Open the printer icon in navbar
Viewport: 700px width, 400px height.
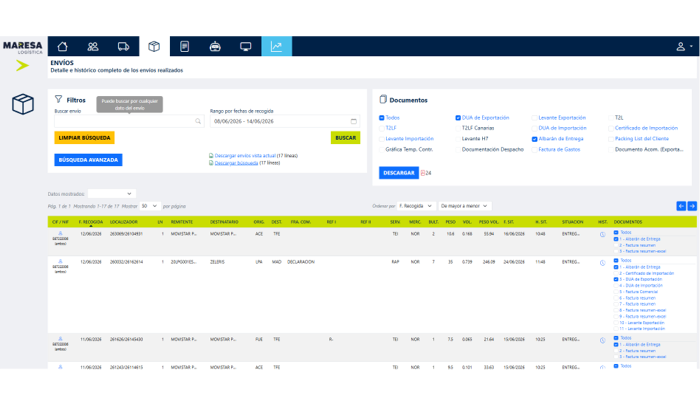215,46
